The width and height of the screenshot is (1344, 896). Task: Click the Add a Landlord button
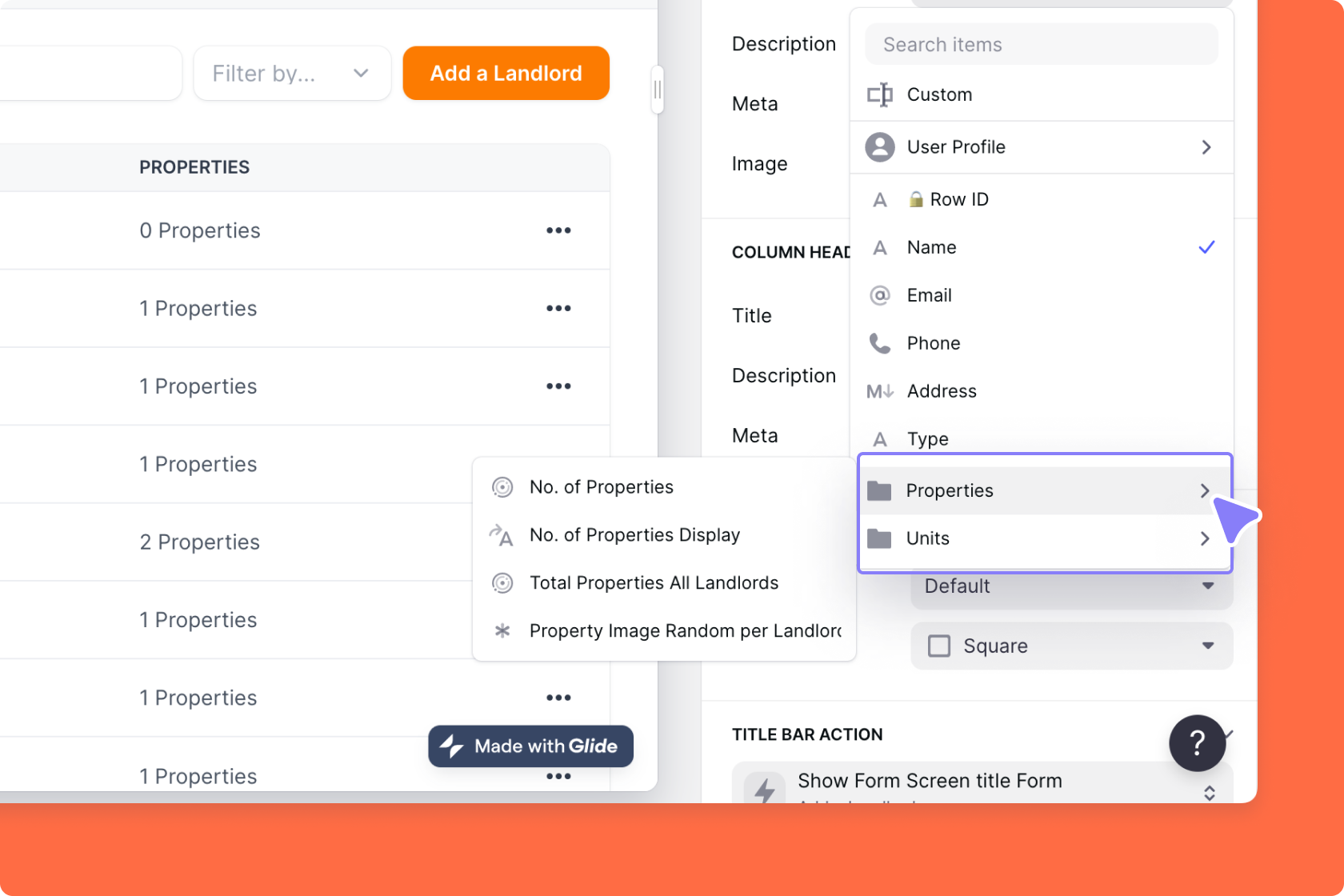pos(506,74)
